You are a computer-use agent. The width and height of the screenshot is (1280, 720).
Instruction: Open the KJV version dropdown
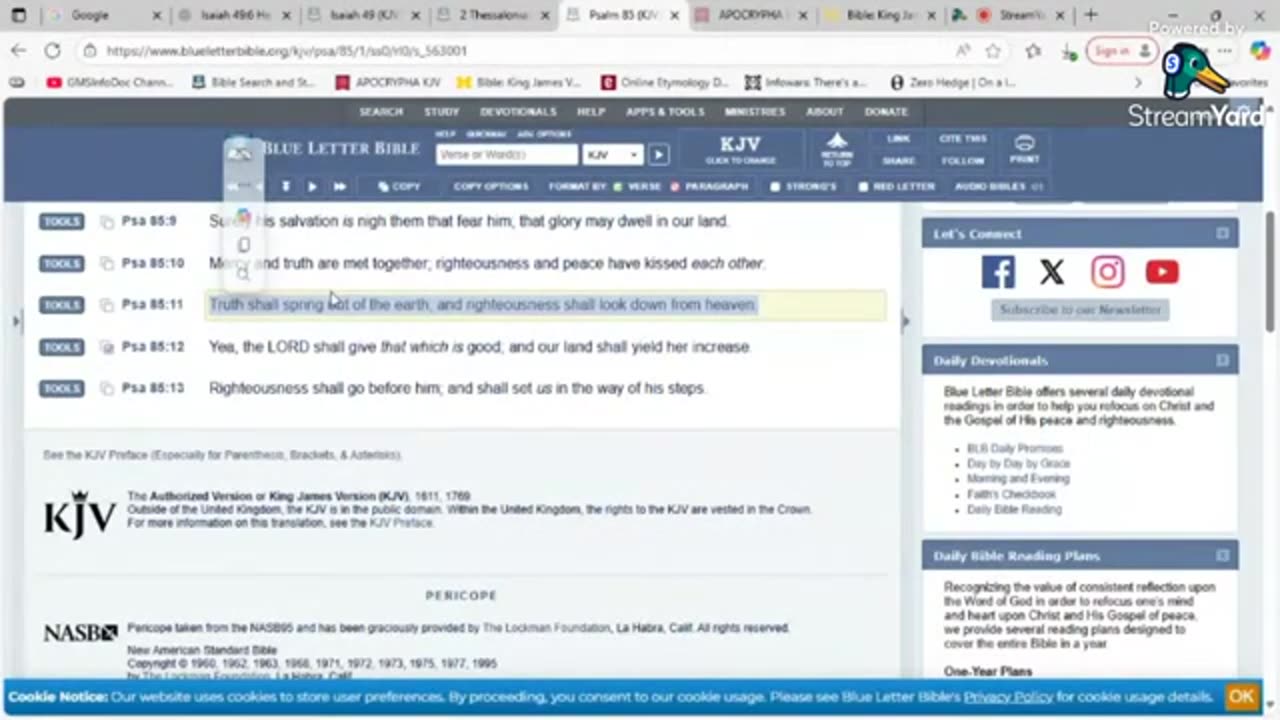(612, 155)
